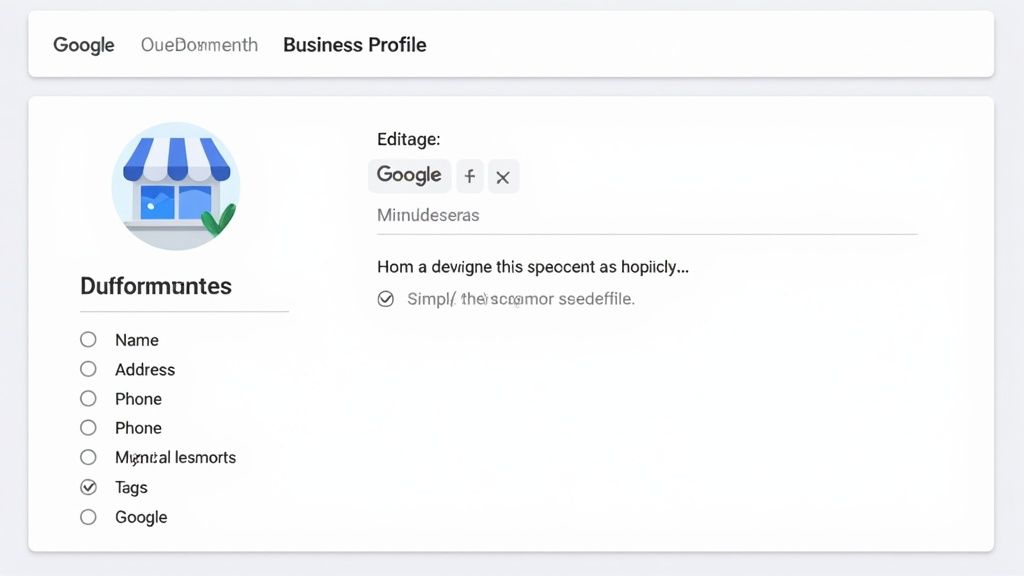This screenshot has height=576, width=1024.
Task: Select the Name radio button
Action: tap(88, 339)
